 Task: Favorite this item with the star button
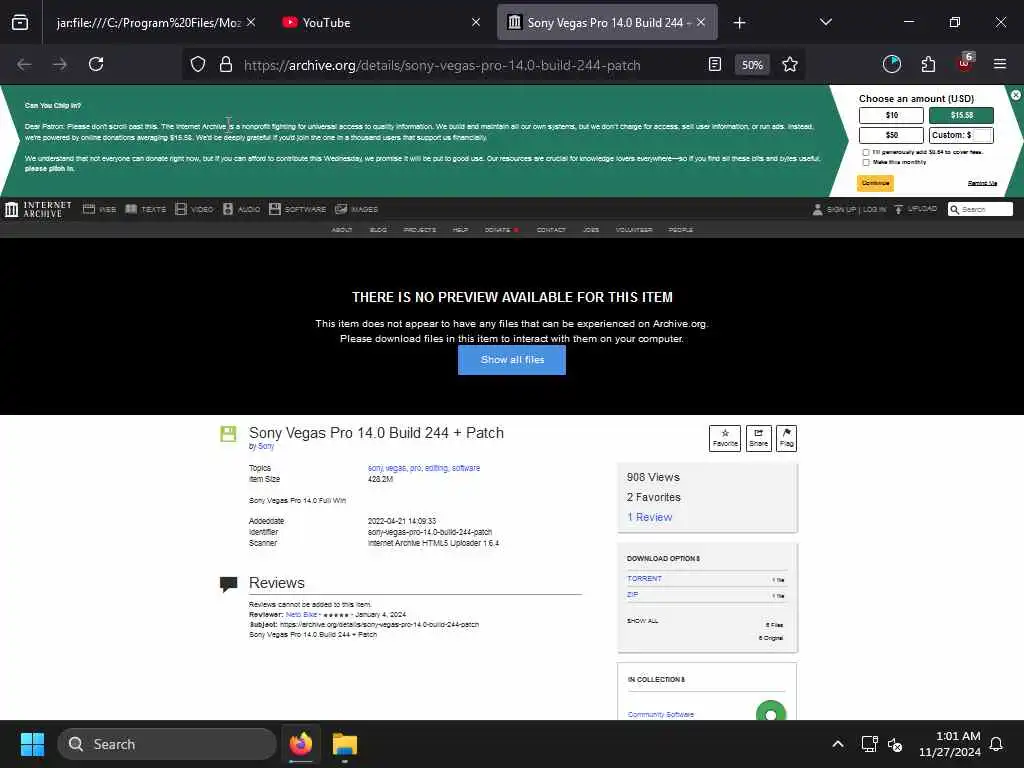(725, 438)
